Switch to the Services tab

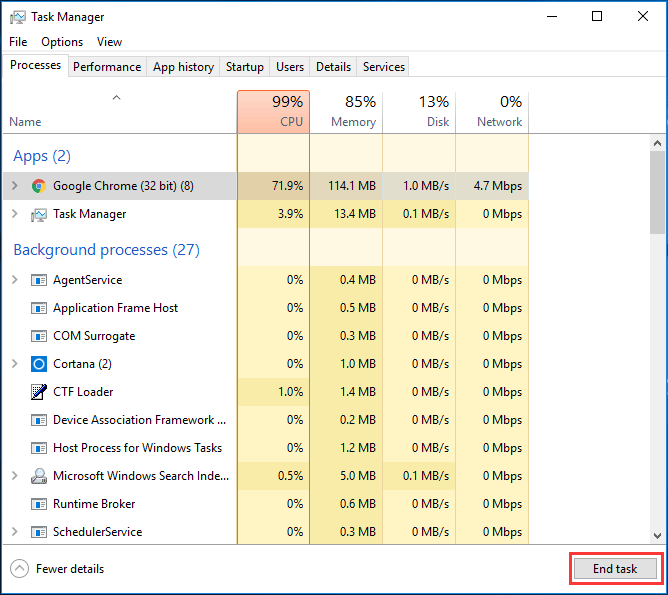(x=383, y=67)
